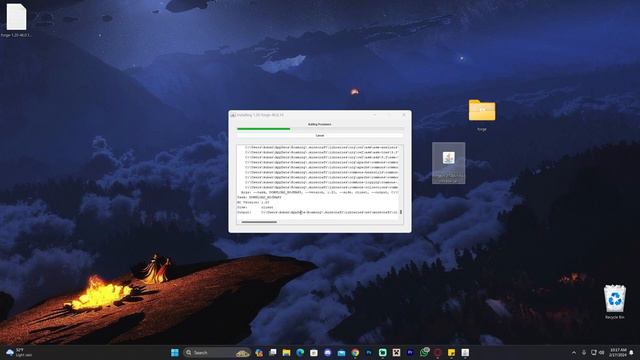This screenshot has height=360, width=640.
Task: Open Sticky Notes from the taskbar
Action: 451,352
